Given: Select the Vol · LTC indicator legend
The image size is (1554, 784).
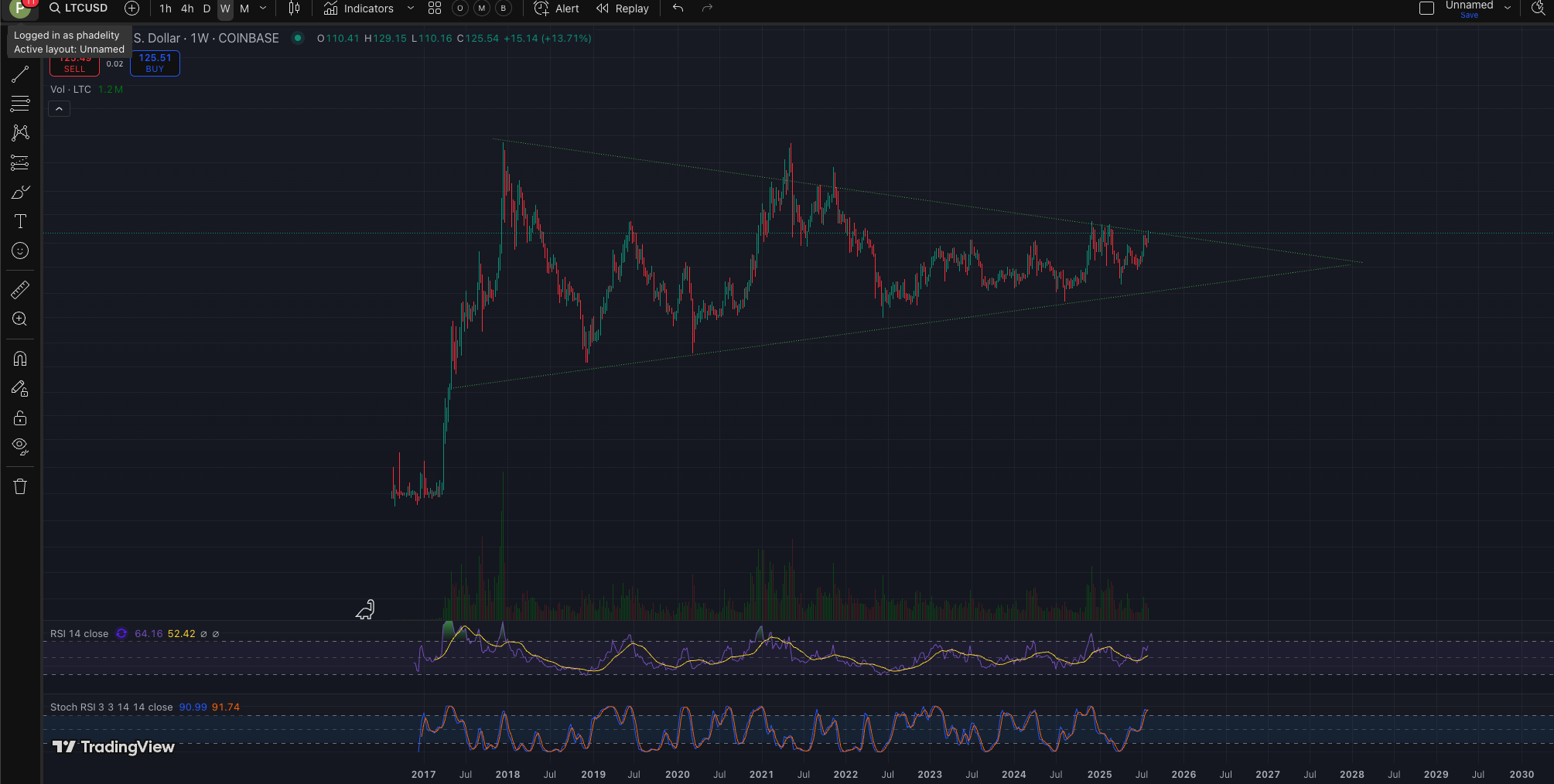Looking at the screenshot, I should tap(71, 90).
